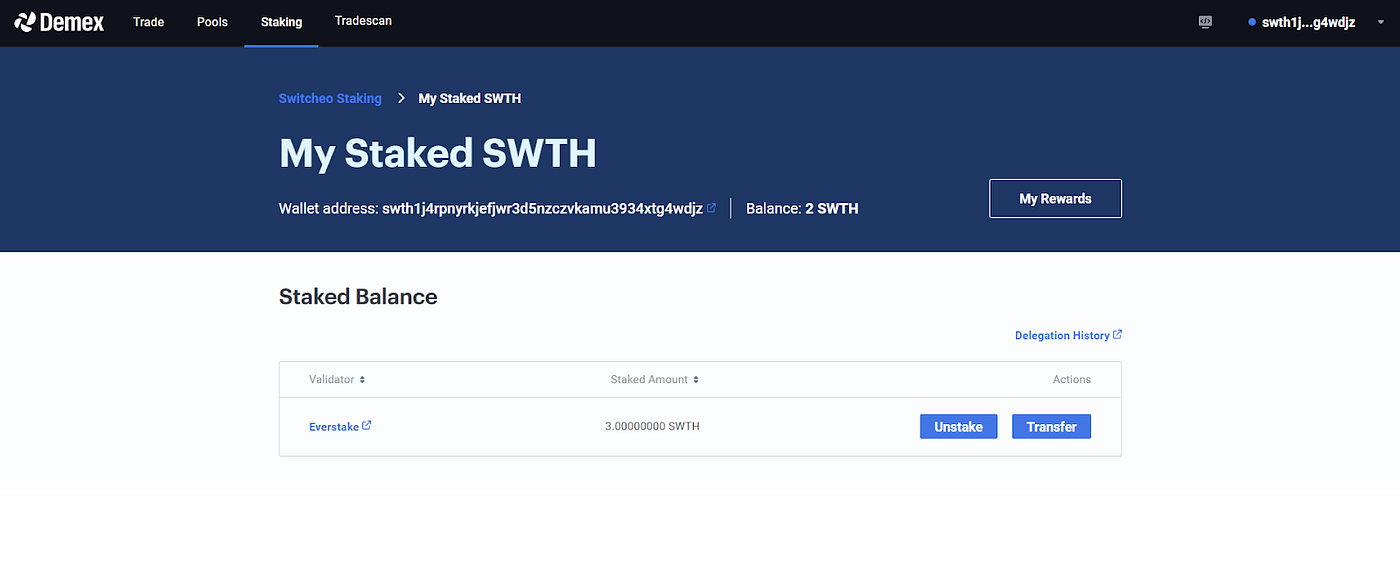Click the Demex logo
The image size is (1400, 585).
click(x=59, y=22)
